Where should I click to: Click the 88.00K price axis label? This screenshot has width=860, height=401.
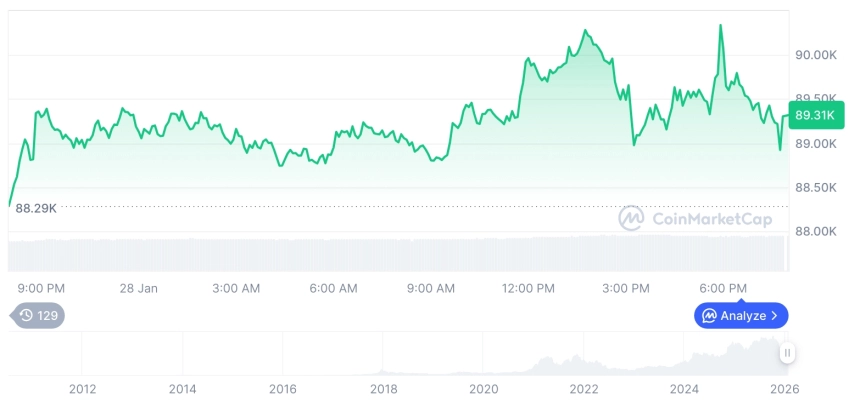pyautogui.click(x=815, y=231)
